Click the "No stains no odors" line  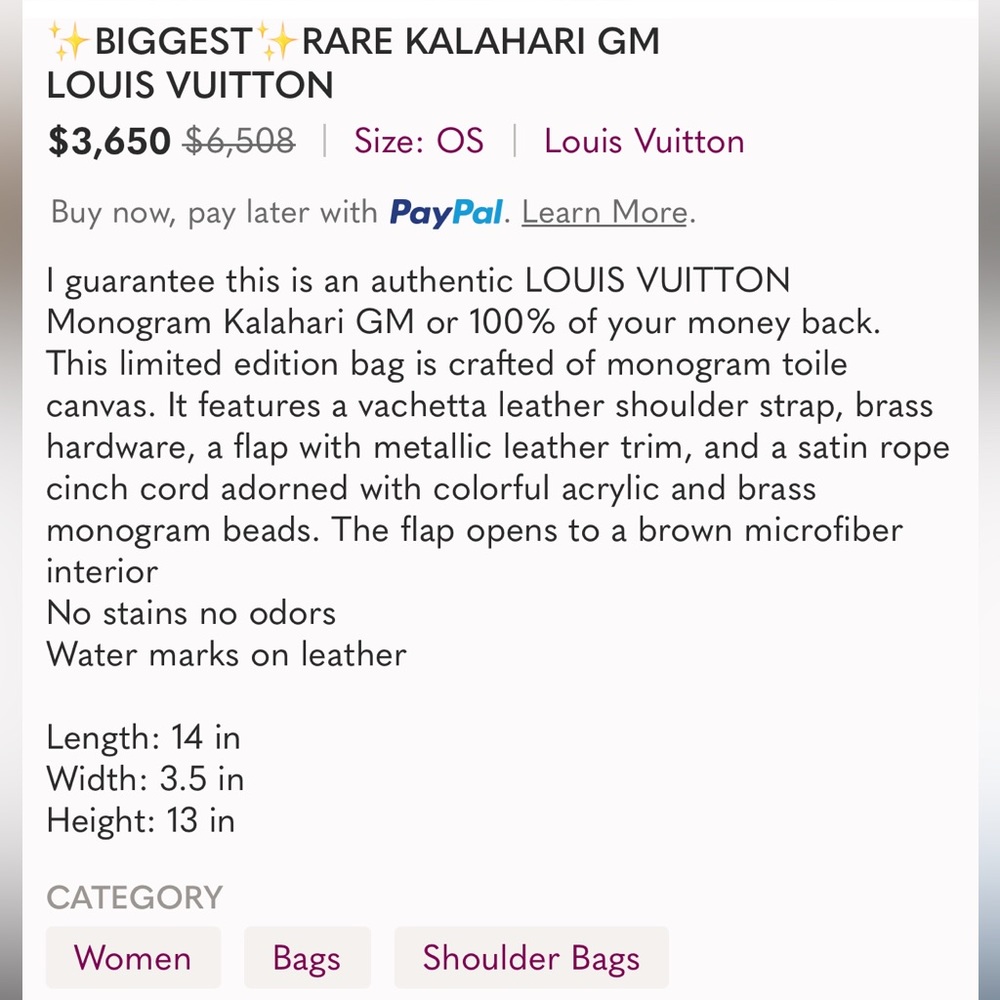point(191,612)
